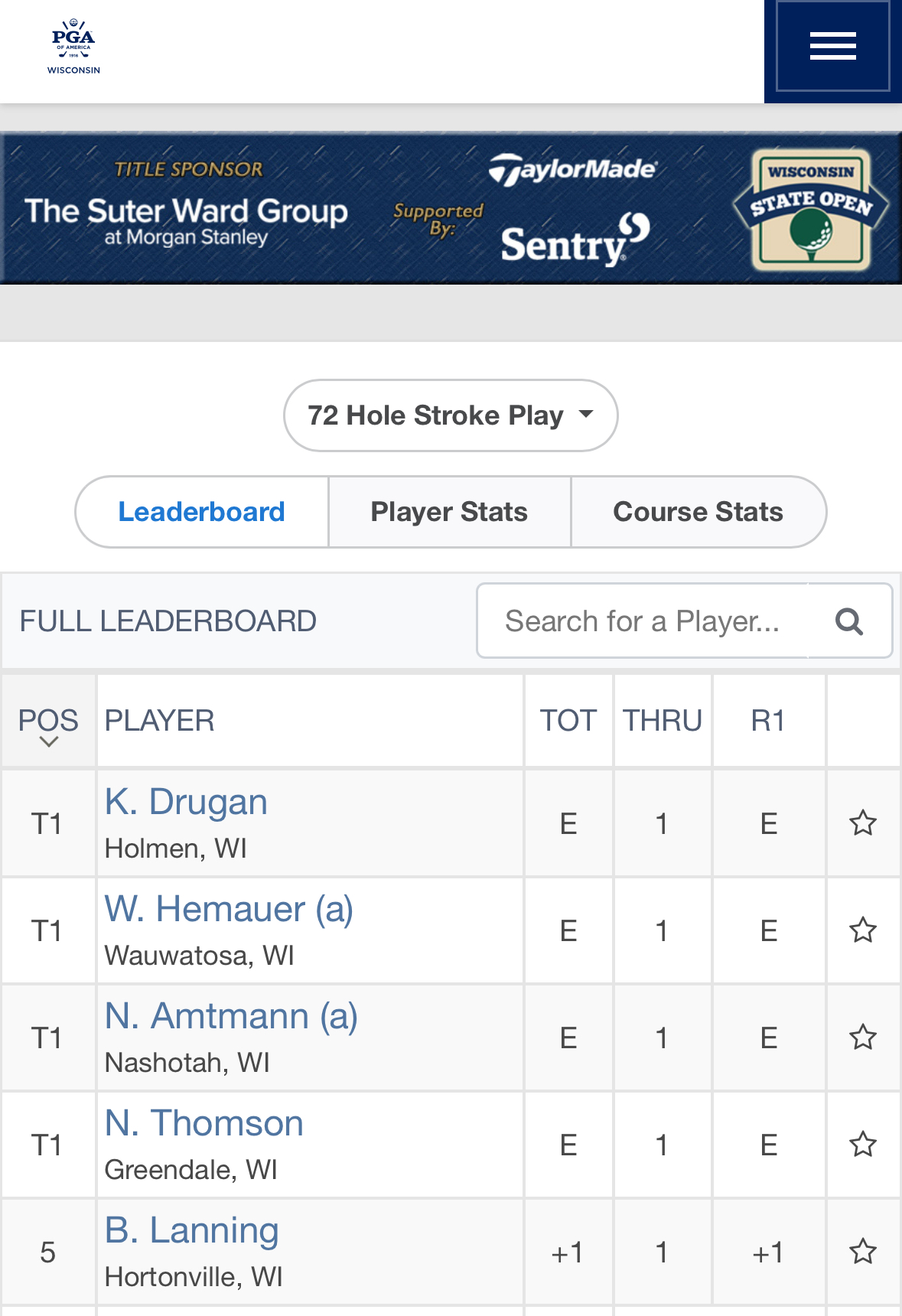Click the TaylorMade sponsor logo
Screen dimensions: 902x1316
[573, 169]
